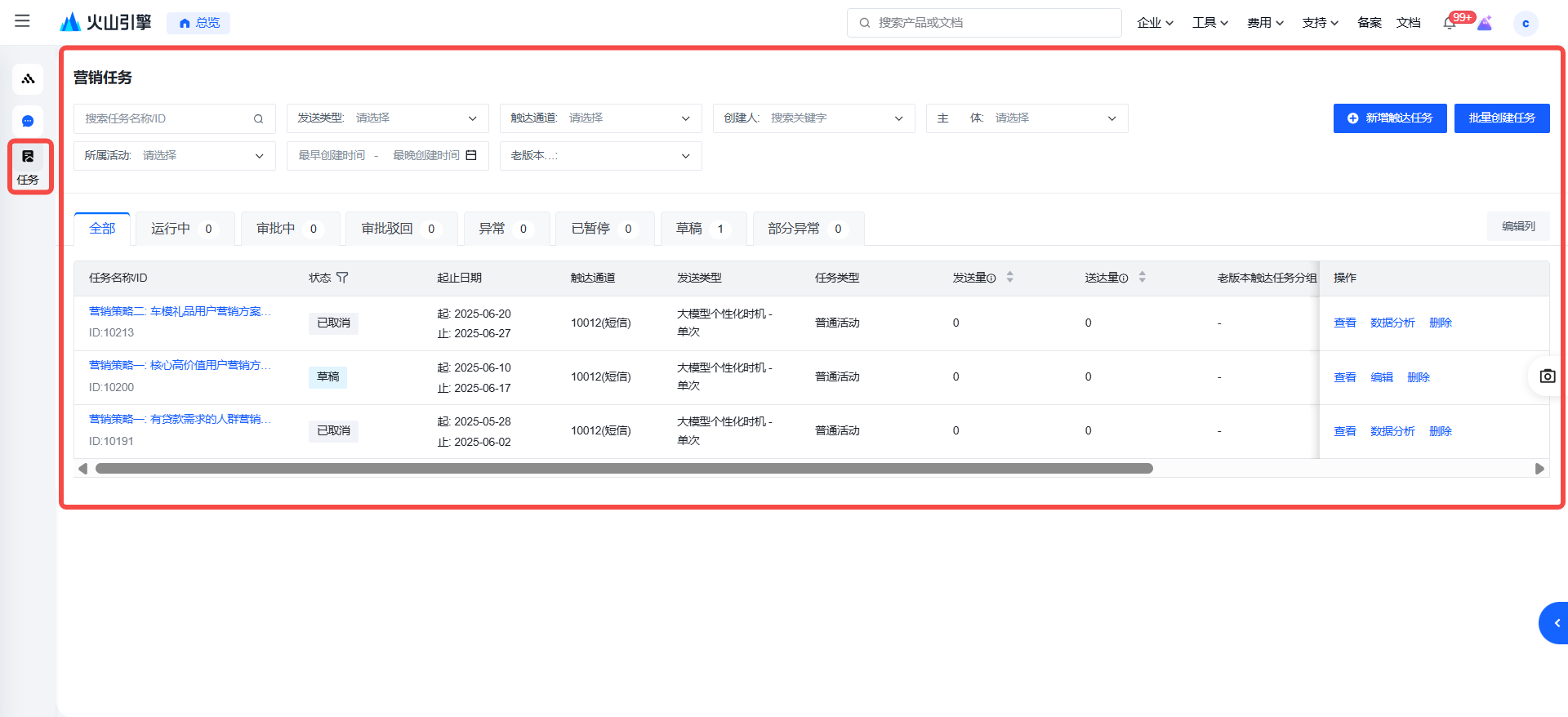Open the 发送类型 dropdown
This screenshot has width=1568, height=717.
tap(387, 118)
